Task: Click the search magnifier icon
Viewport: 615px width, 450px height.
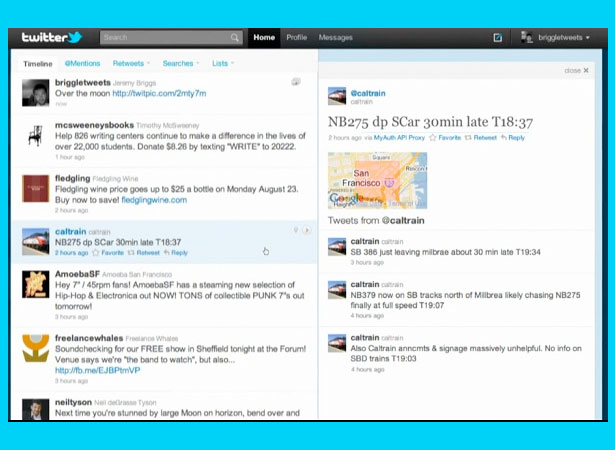Action: [x=235, y=38]
